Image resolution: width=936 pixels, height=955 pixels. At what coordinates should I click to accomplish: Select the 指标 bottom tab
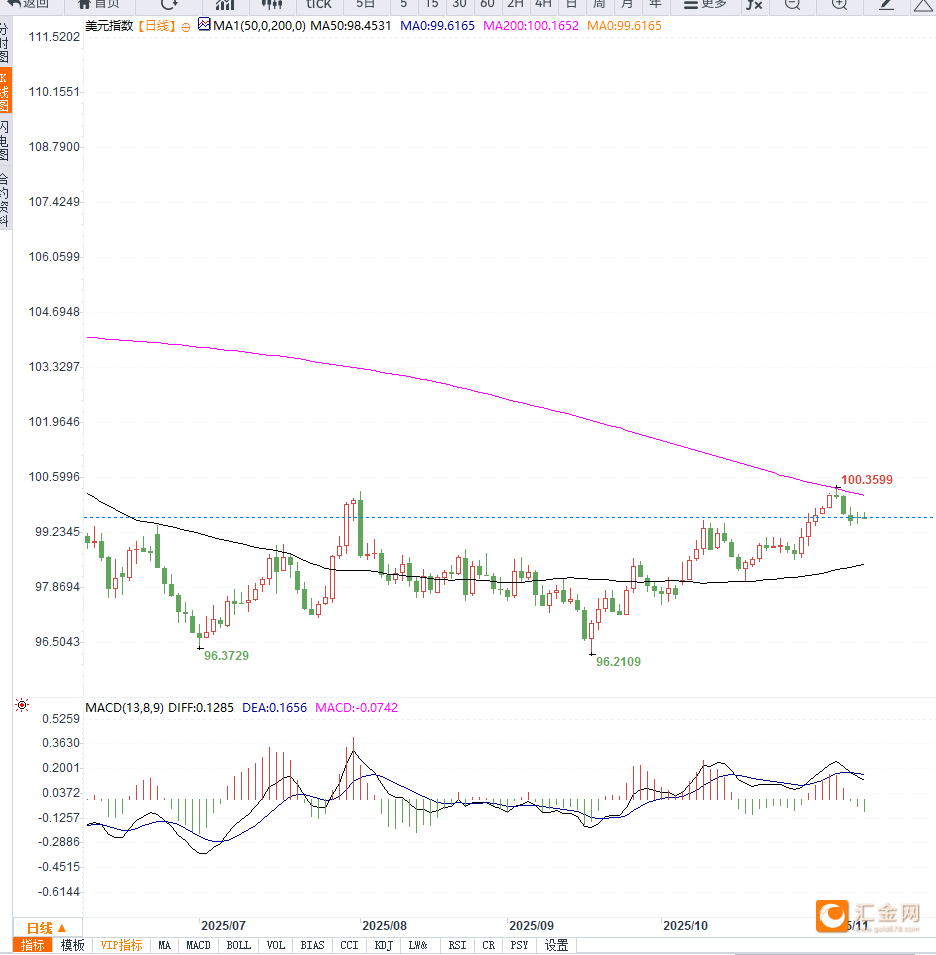tap(32, 945)
